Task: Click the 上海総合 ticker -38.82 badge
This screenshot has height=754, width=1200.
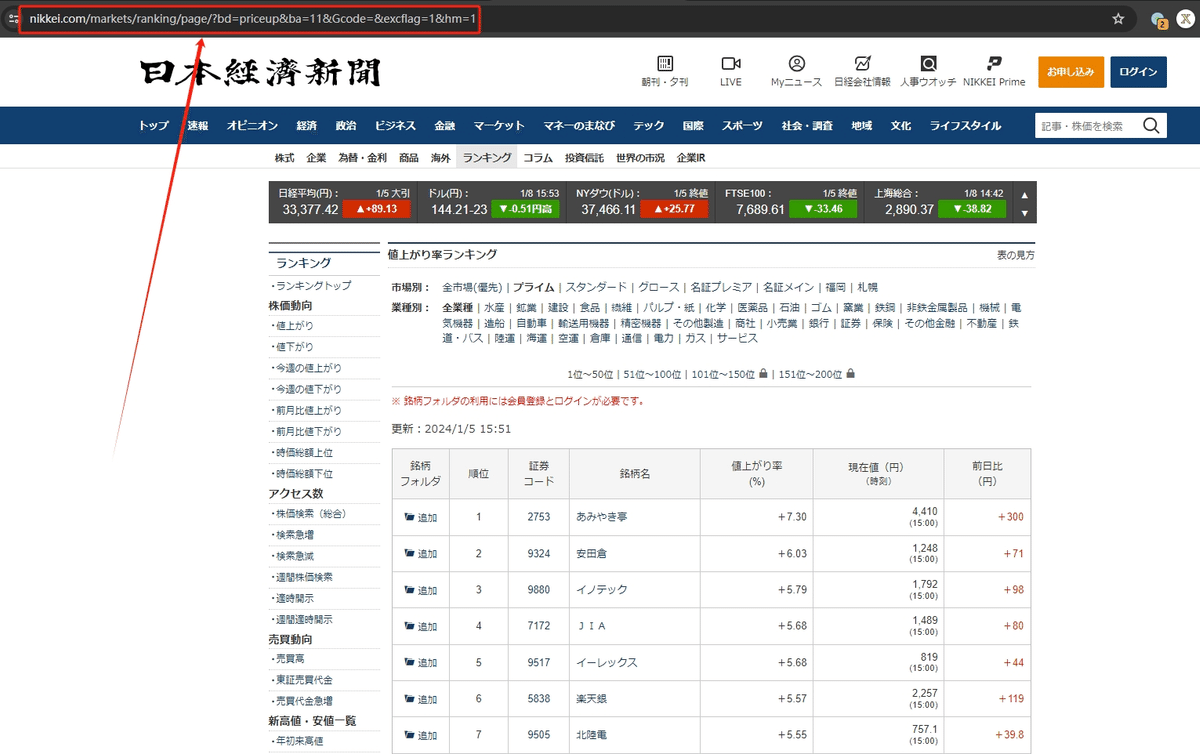Action: coord(973,209)
